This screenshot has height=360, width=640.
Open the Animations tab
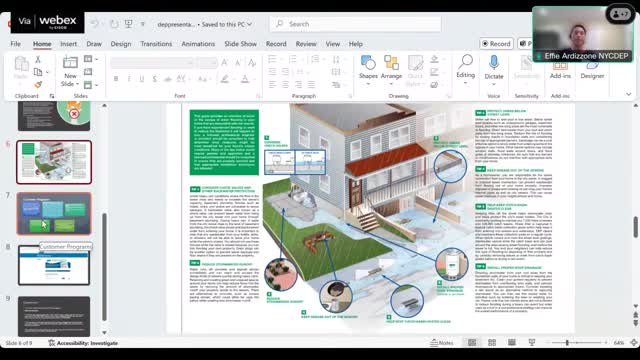coord(198,44)
